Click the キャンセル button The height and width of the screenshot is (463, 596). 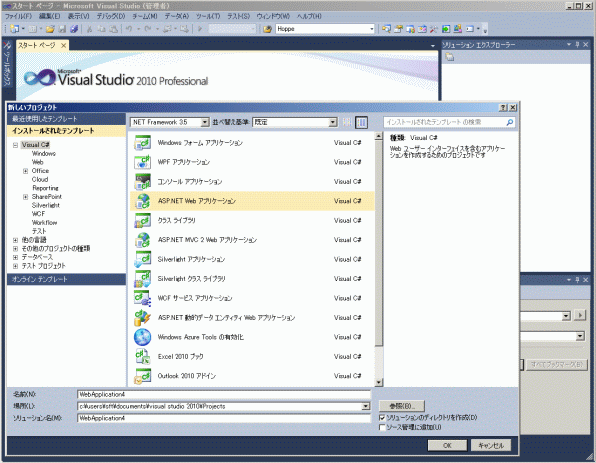[x=491, y=445]
